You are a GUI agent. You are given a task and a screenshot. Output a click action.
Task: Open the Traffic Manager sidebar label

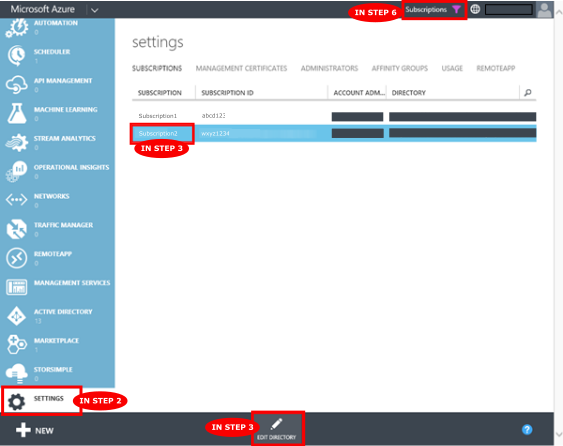(x=63, y=225)
